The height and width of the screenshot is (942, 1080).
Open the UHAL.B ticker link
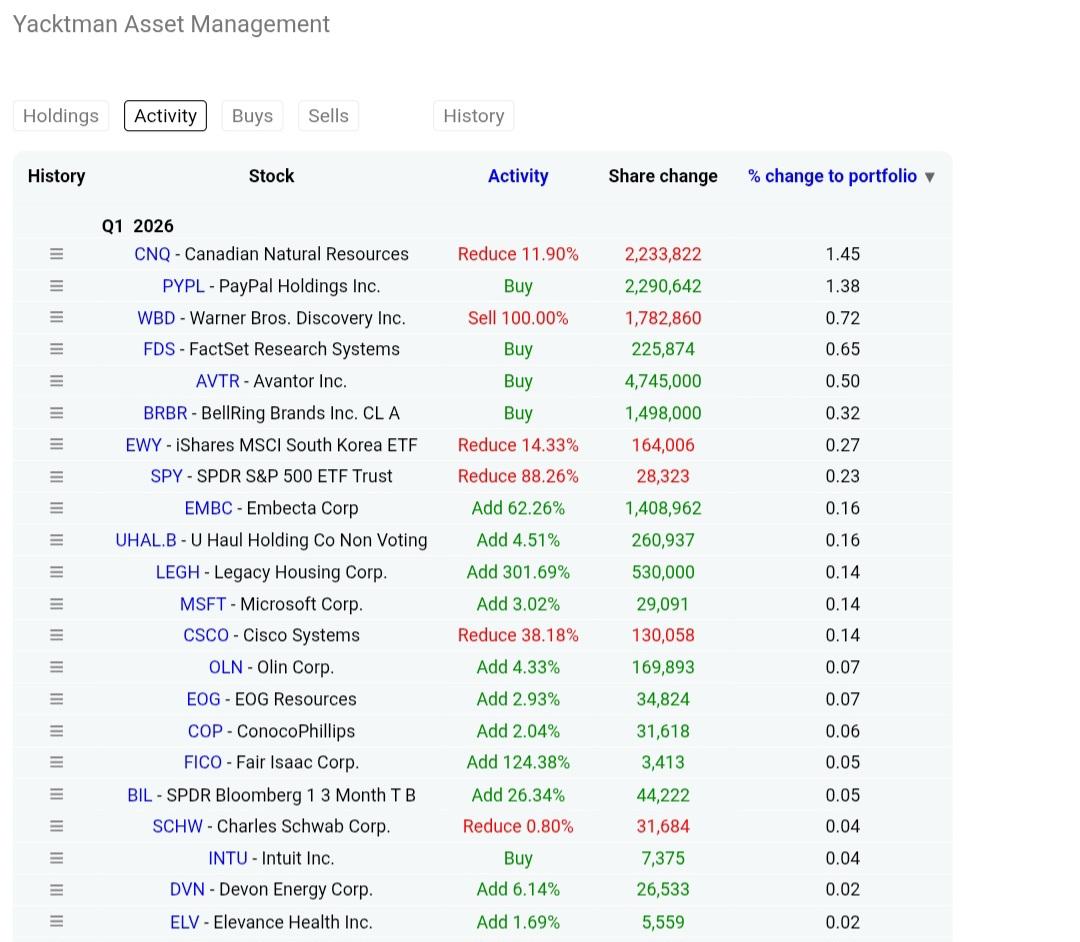coord(146,540)
